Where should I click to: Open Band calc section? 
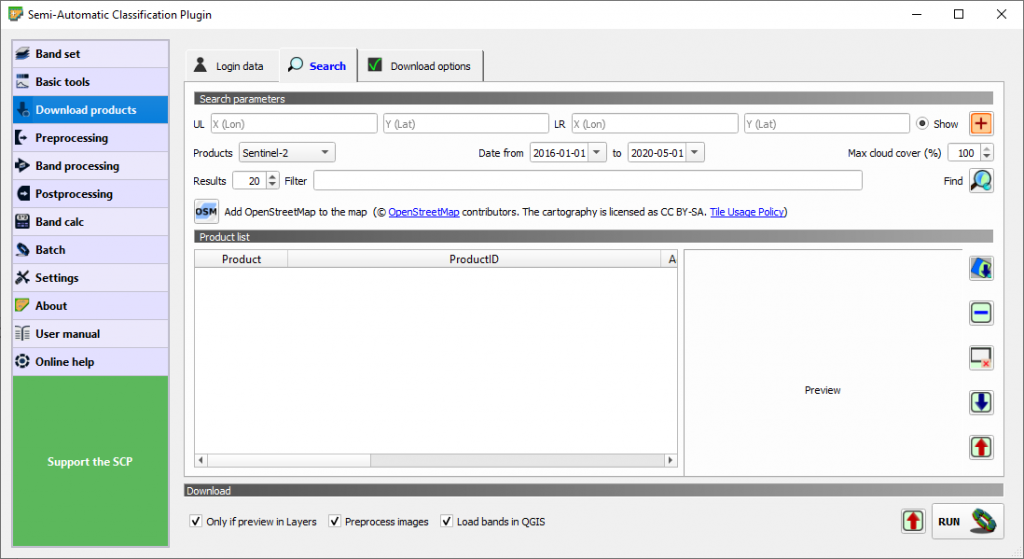coord(90,222)
